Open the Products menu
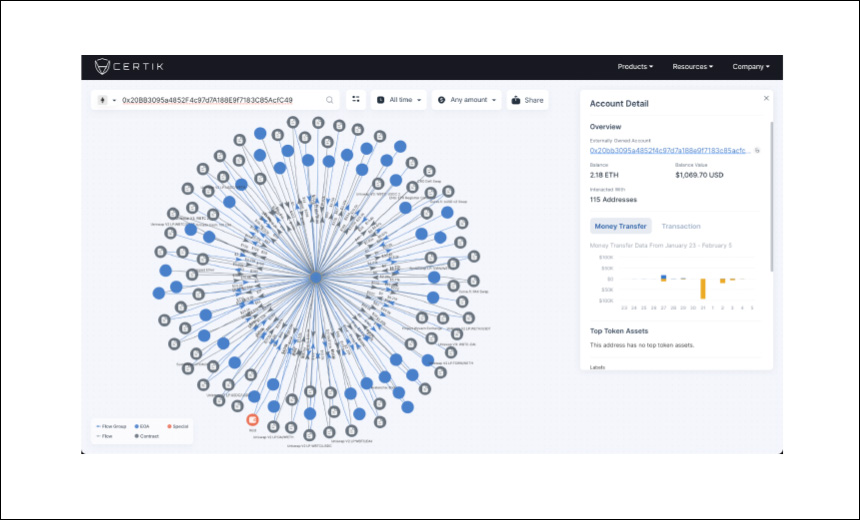The width and height of the screenshot is (860, 520). (x=635, y=67)
